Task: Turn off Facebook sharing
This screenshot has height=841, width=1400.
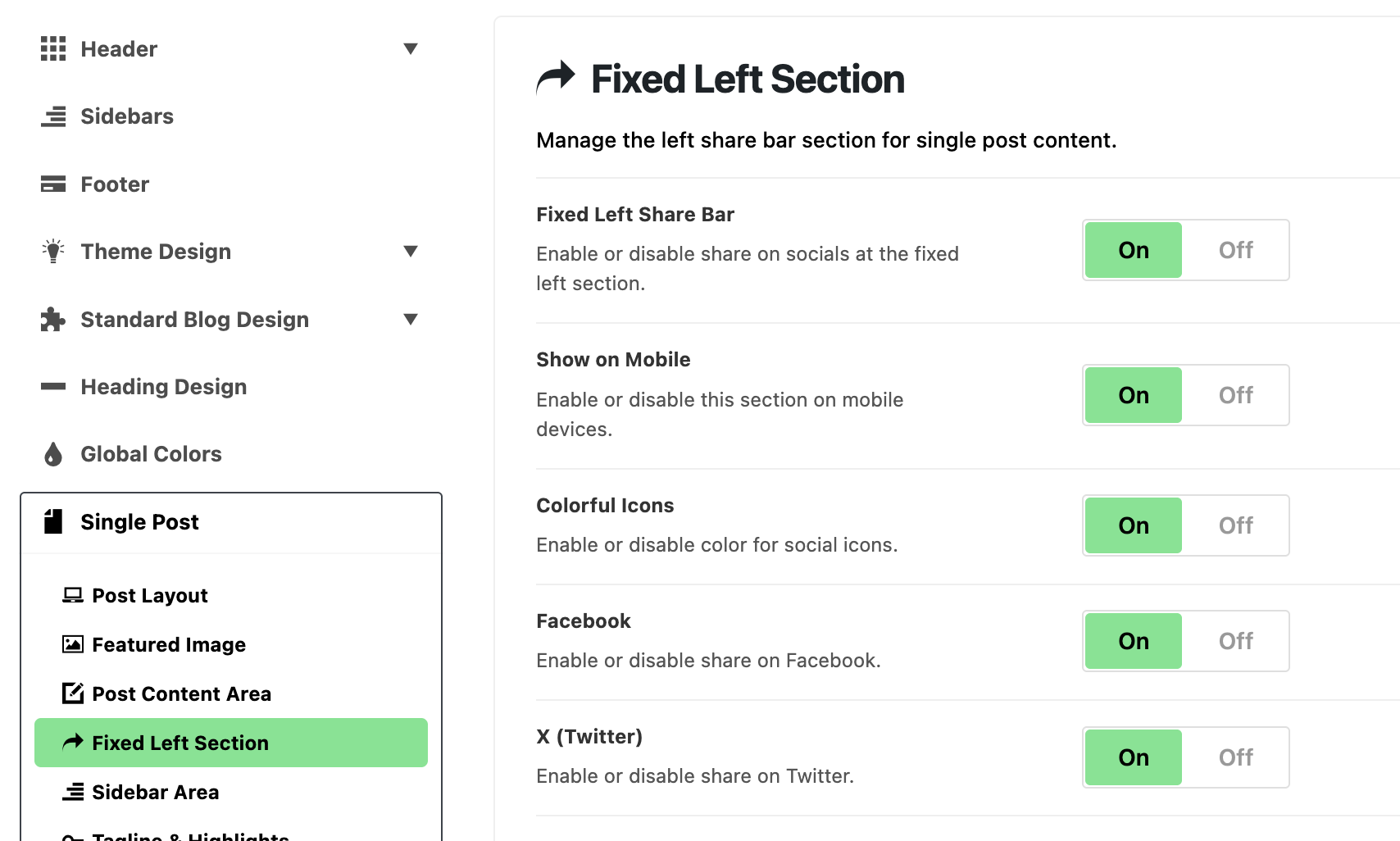Action: 1235,641
